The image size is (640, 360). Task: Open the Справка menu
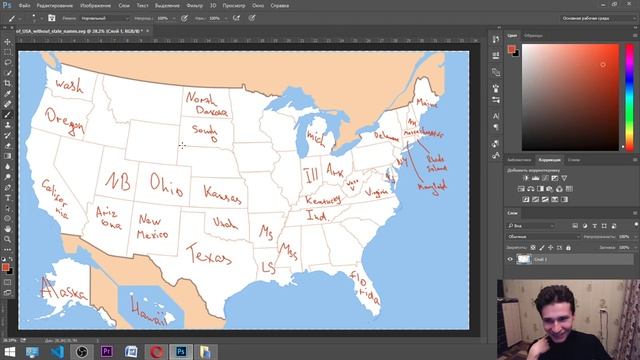click(x=280, y=6)
